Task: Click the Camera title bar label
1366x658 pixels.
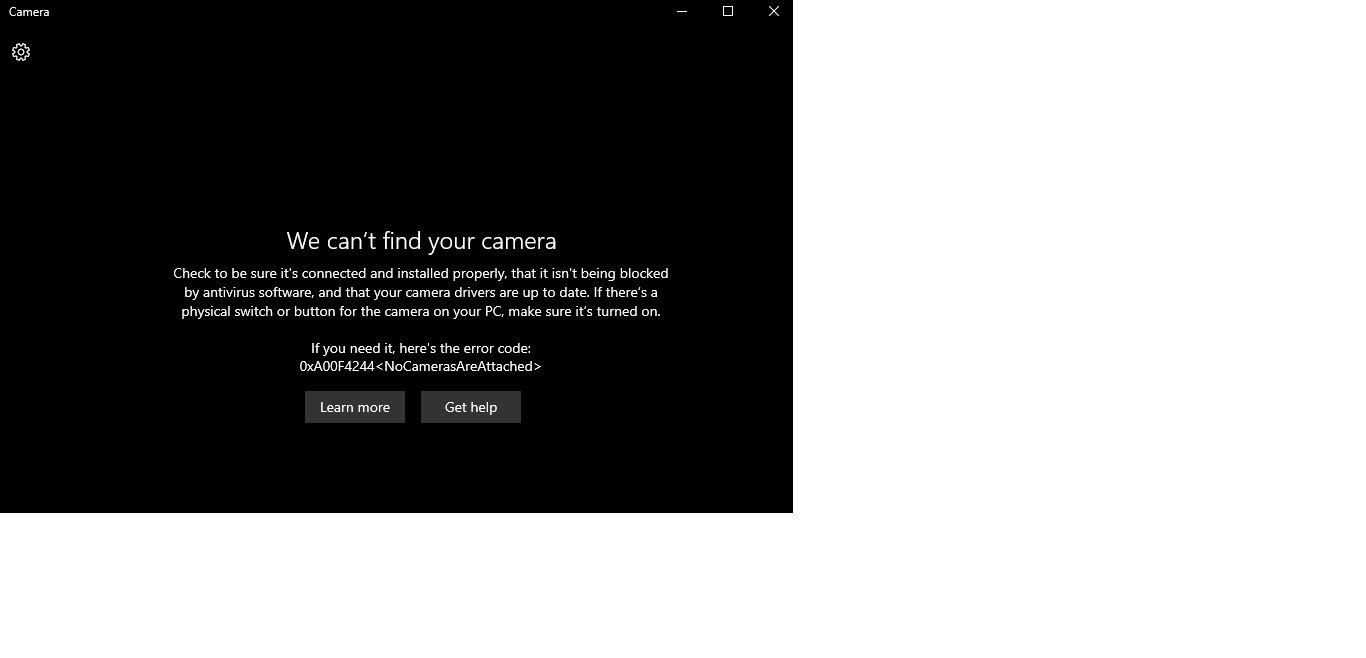Action: pos(29,12)
